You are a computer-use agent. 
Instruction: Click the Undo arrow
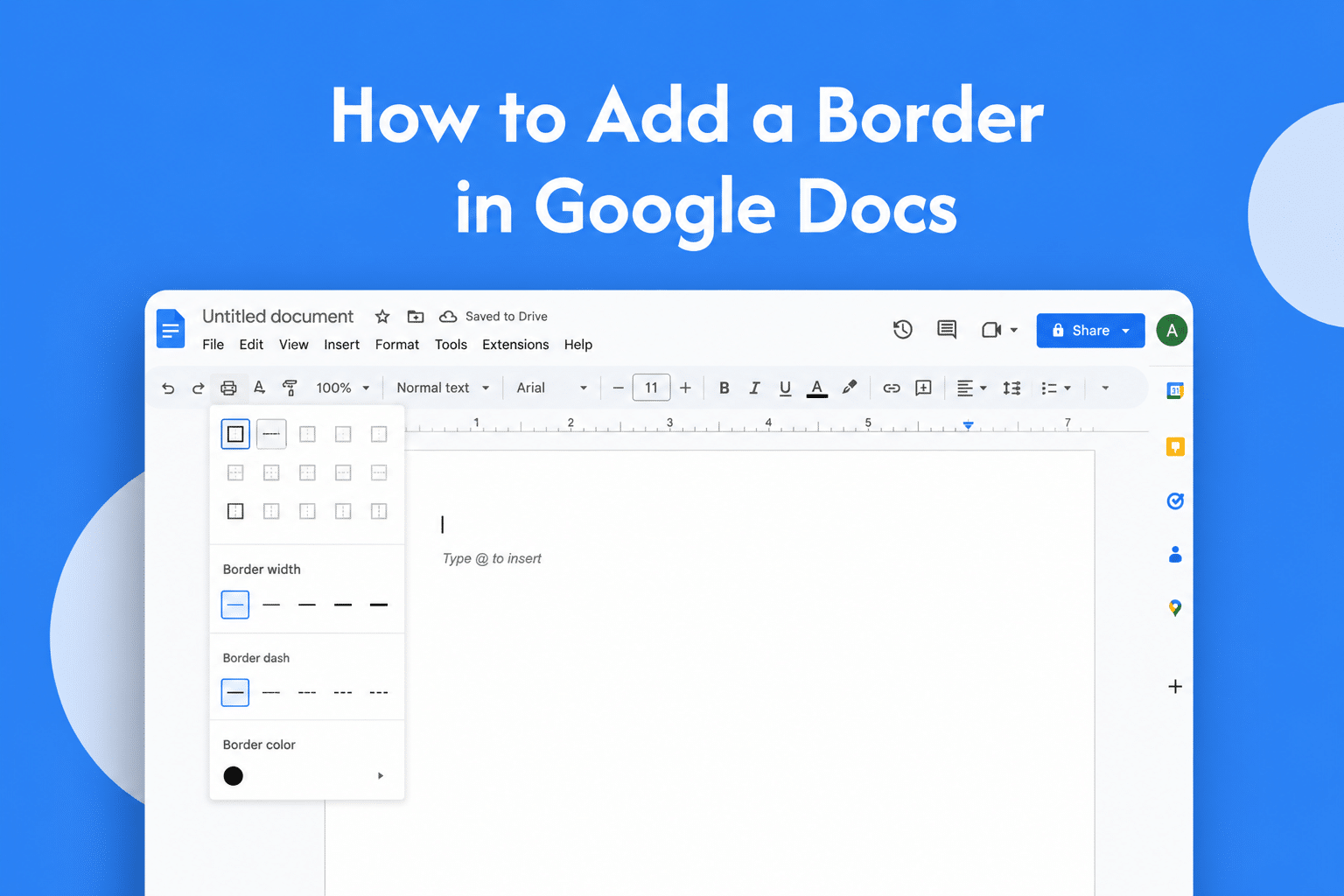168,388
